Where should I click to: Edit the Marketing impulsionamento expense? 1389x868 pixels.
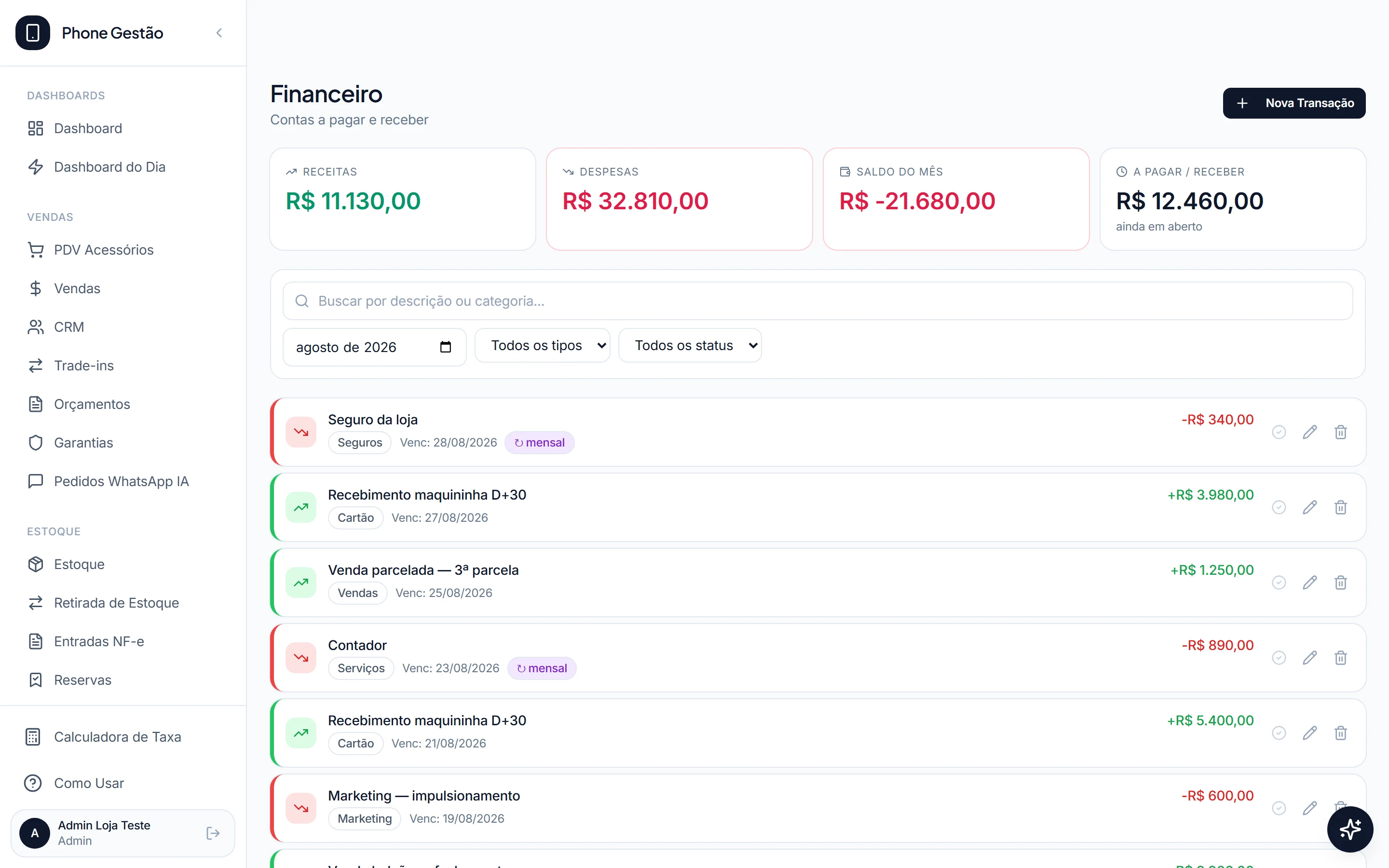(1310, 808)
